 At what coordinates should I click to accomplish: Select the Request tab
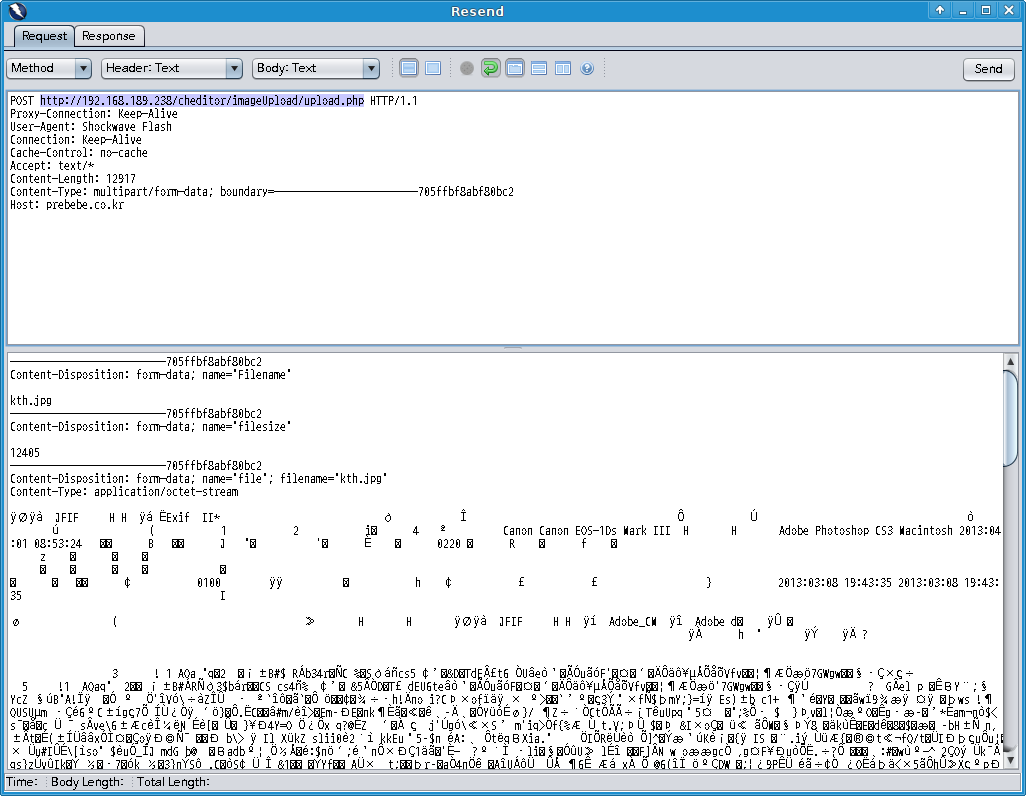[44, 36]
